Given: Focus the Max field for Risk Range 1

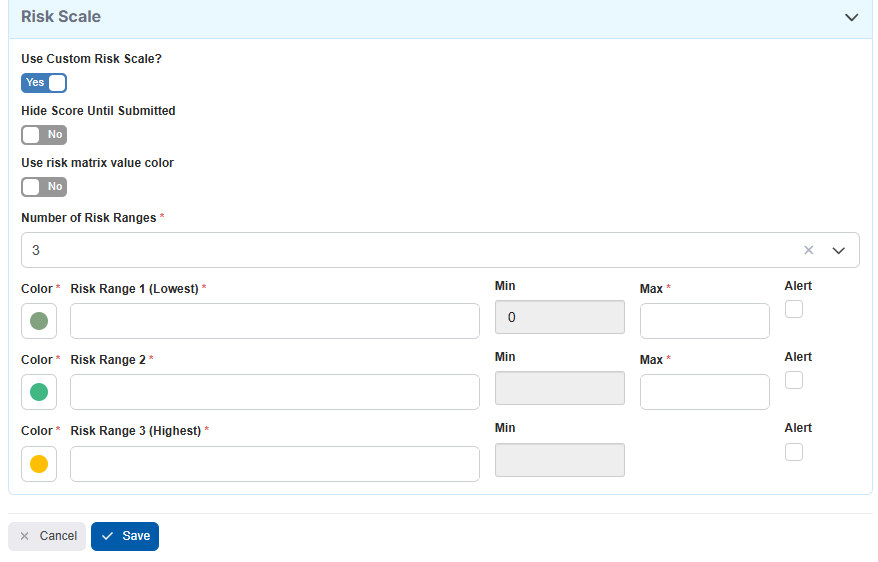Looking at the screenshot, I should click(704, 321).
